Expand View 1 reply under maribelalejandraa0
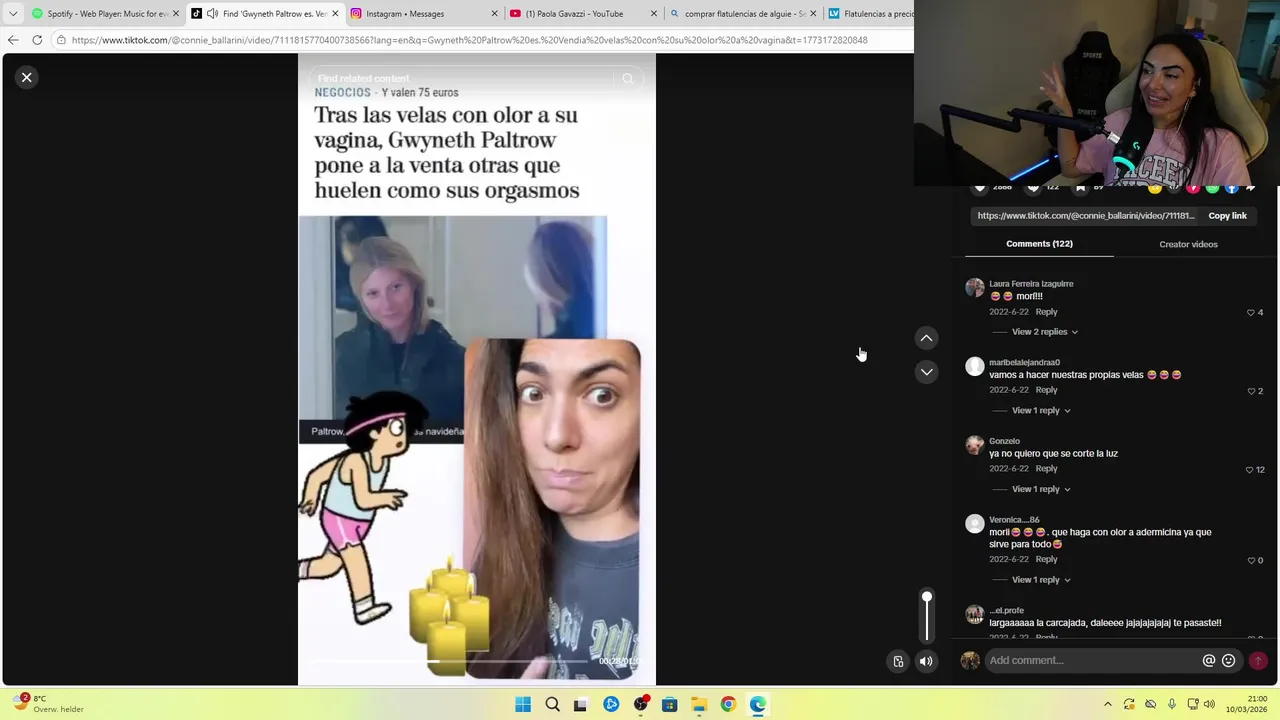 1041,411
